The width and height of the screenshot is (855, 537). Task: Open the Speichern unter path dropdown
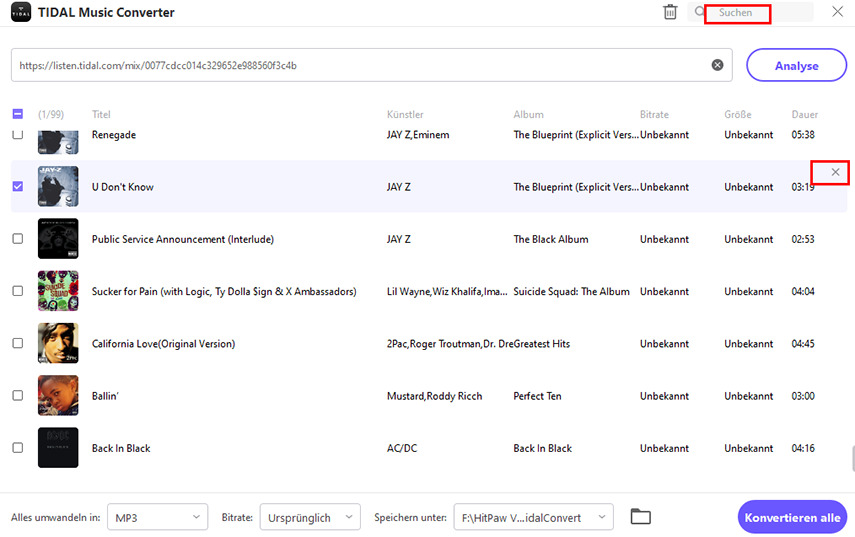(x=534, y=517)
